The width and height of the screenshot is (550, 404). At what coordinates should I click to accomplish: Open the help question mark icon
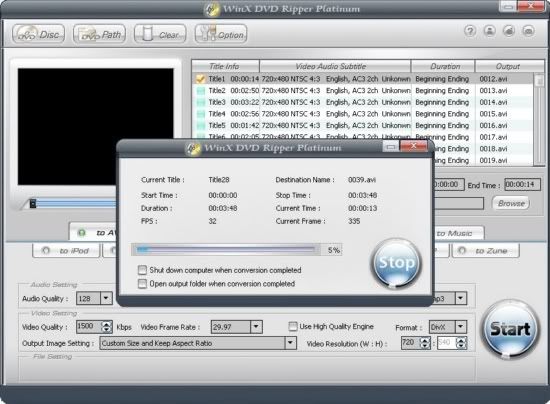[470, 31]
